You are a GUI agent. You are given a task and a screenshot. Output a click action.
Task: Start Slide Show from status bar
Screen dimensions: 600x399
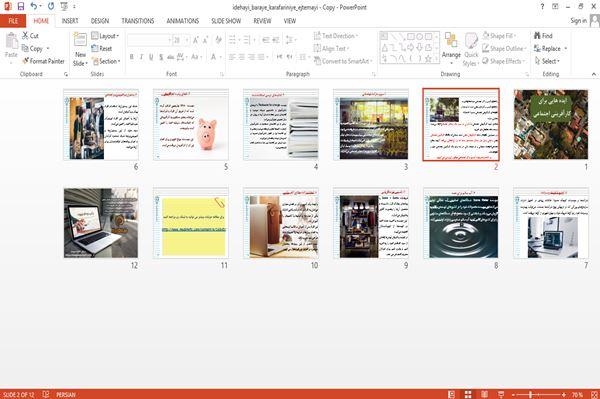(501, 394)
